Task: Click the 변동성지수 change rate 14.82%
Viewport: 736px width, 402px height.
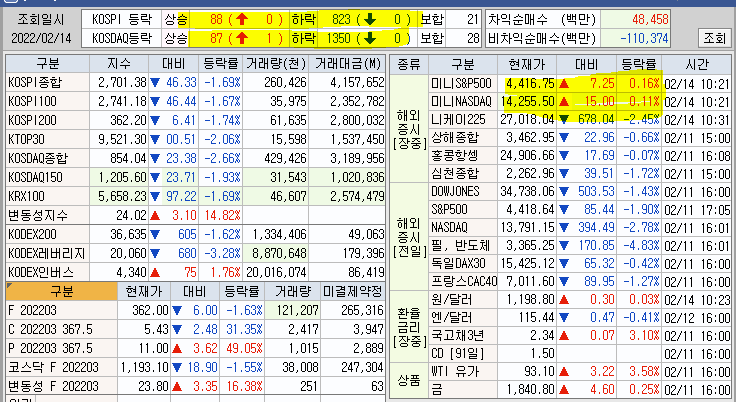Action: point(222,216)
